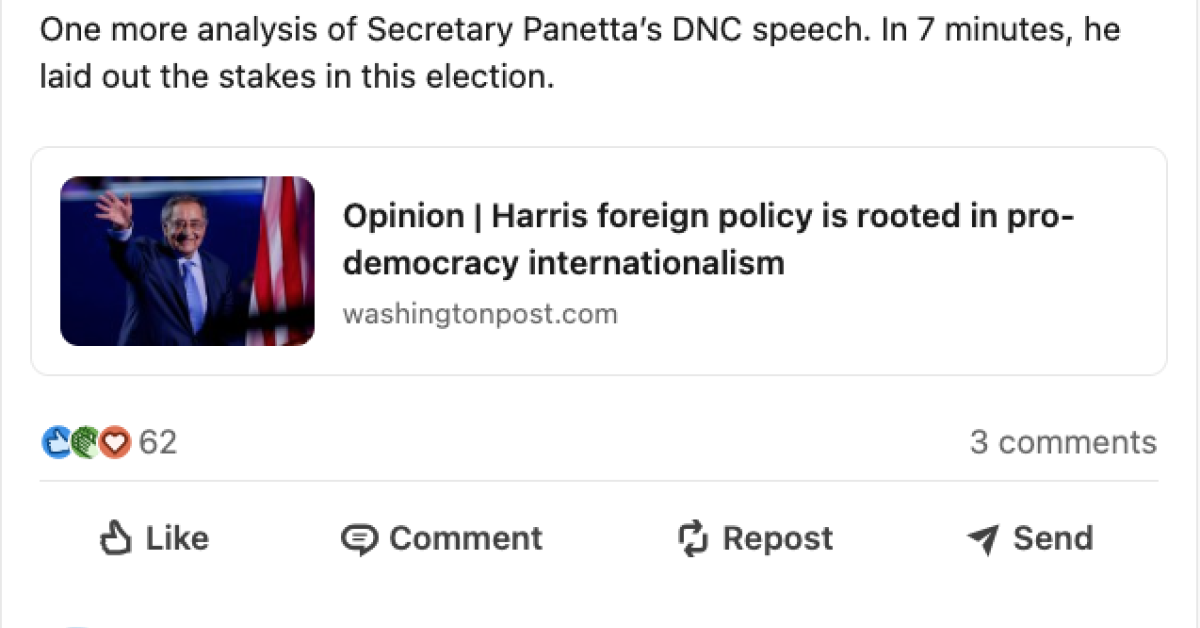Send the post to a connection
Image resolution: width=1200 pixels, height=628 pixels.
click(1029, 537)
